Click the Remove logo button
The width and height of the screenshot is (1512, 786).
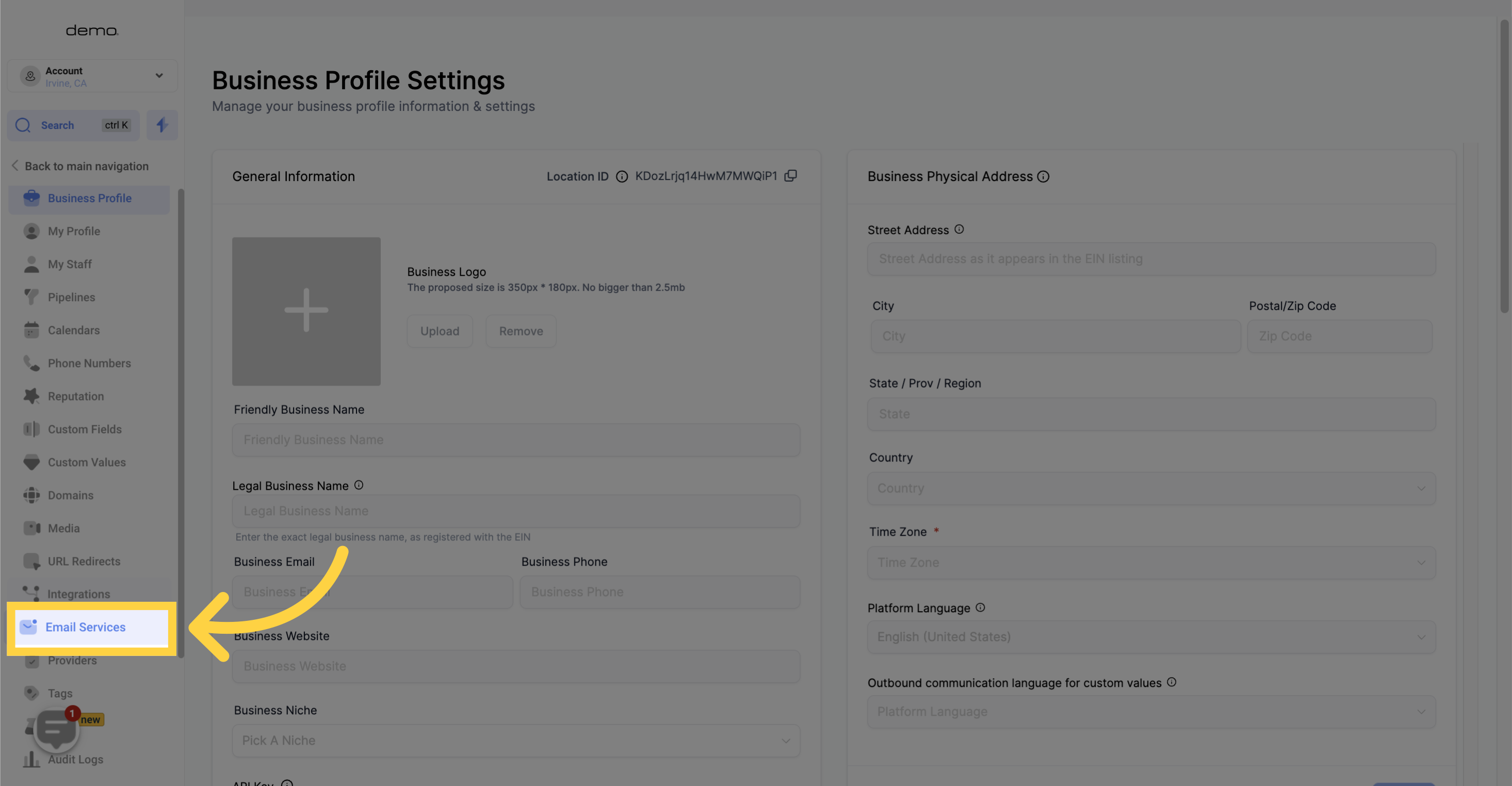(x=521, y=331)
